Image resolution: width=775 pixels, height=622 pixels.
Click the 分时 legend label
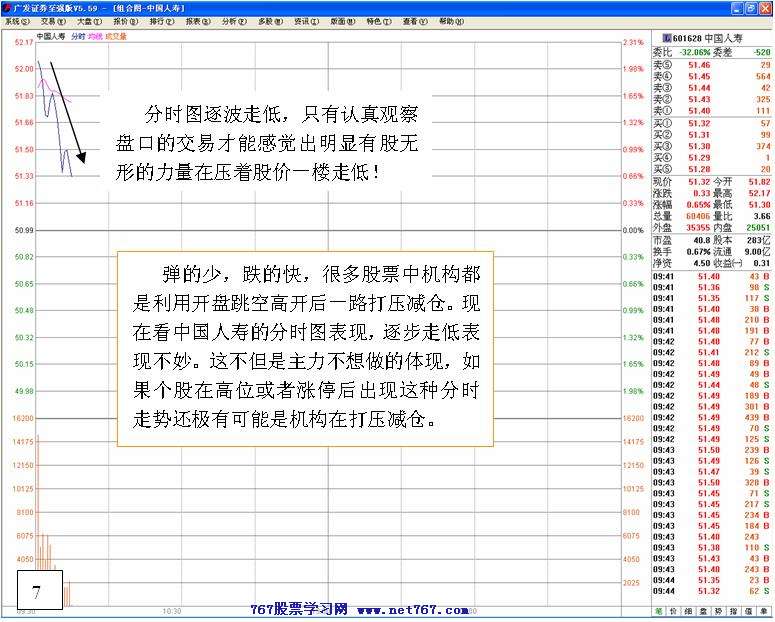pyautogui.click(x=78, y=35)
